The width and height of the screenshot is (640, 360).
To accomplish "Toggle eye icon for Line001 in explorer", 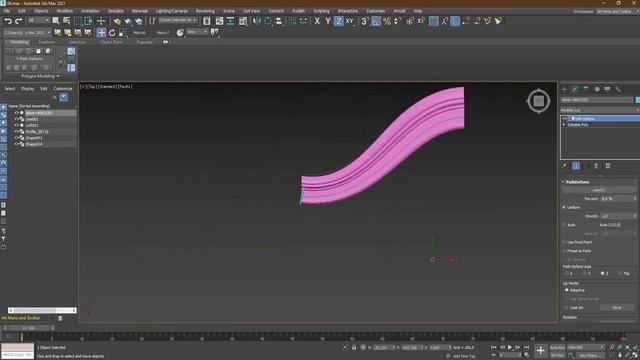I will point(17,119).
